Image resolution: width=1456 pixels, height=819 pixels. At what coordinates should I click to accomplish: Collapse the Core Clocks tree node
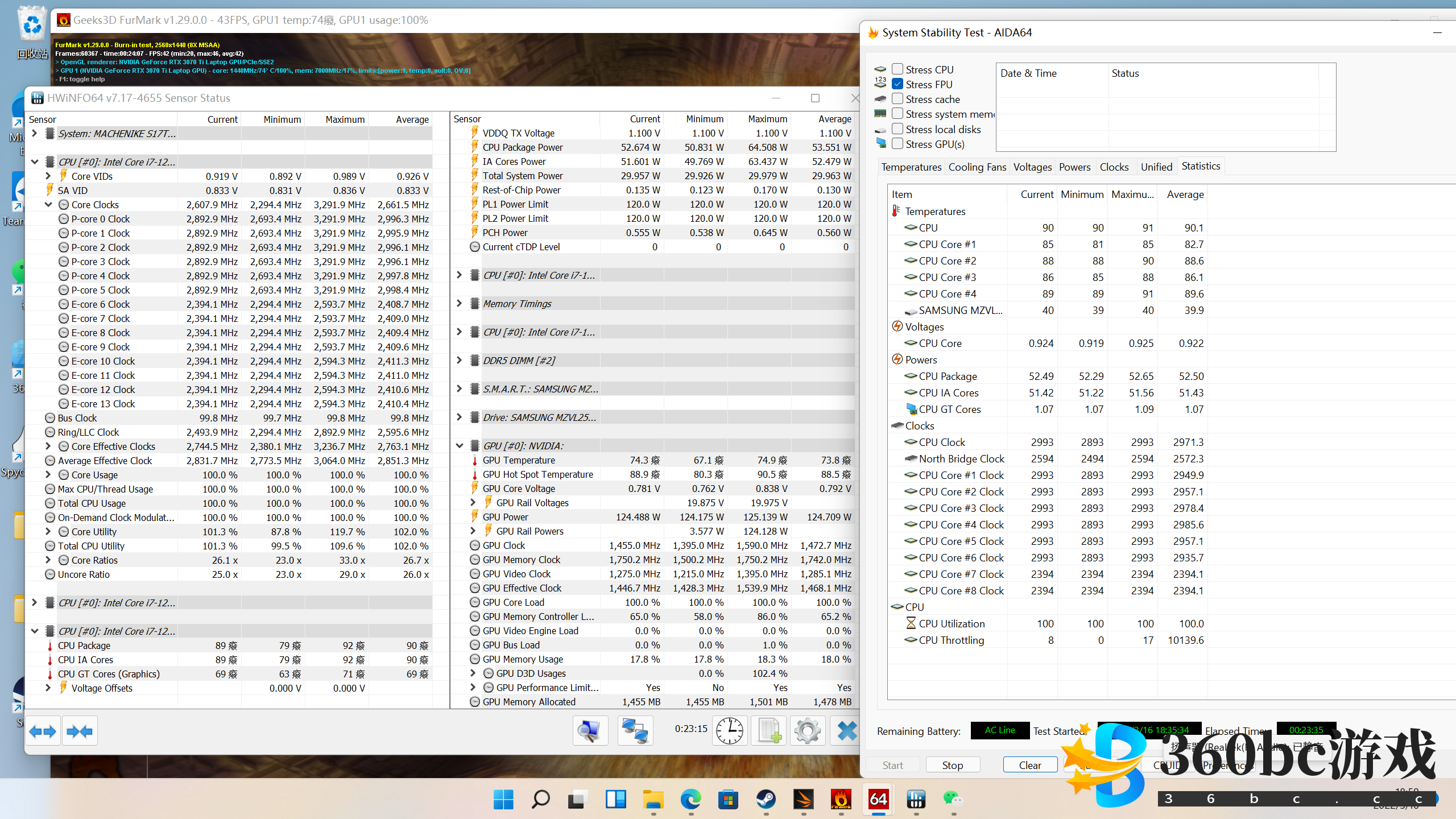click(x=48, y=205)
